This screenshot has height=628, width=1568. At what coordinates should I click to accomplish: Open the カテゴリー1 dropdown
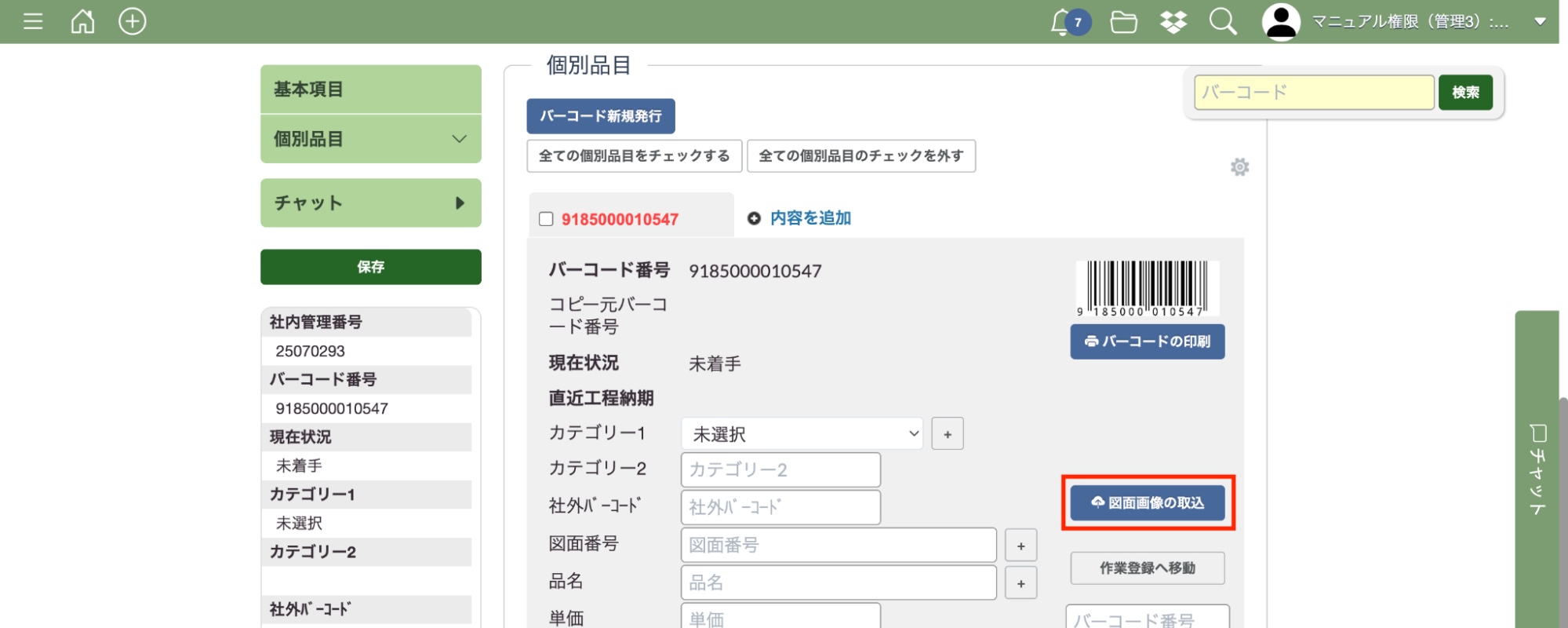pyautogui.click(x=802, y=434)
